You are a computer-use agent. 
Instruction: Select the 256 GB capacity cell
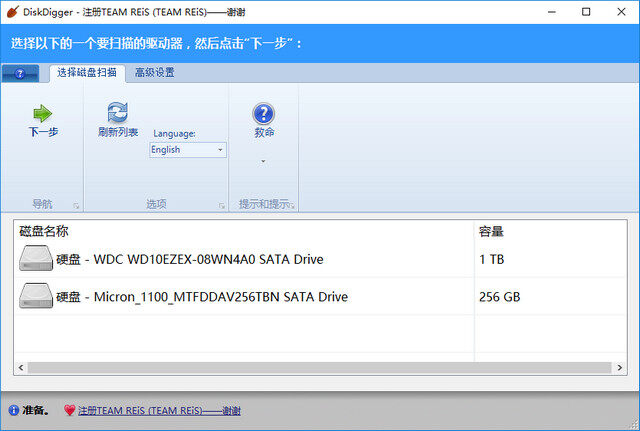(x=500, y=297)
